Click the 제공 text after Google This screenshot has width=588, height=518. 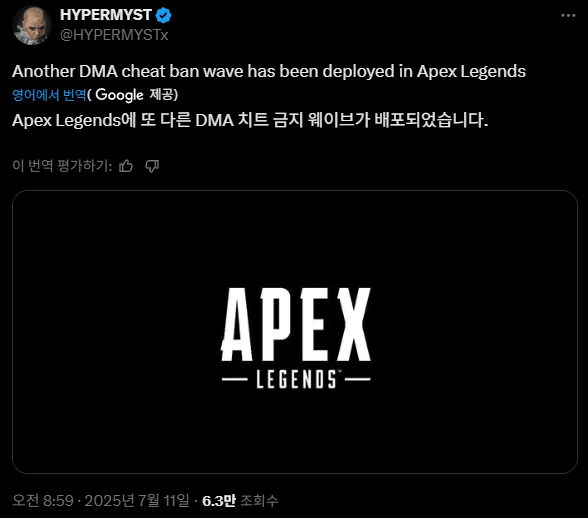click(x=161, y=95)
